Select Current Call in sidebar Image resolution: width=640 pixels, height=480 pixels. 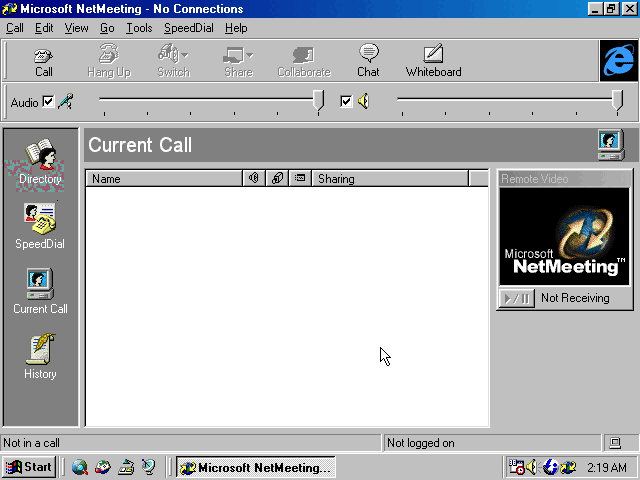[40, 291]
